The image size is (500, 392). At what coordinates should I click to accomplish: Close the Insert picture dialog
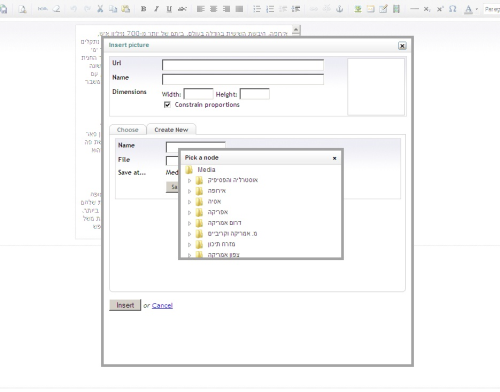402,46
